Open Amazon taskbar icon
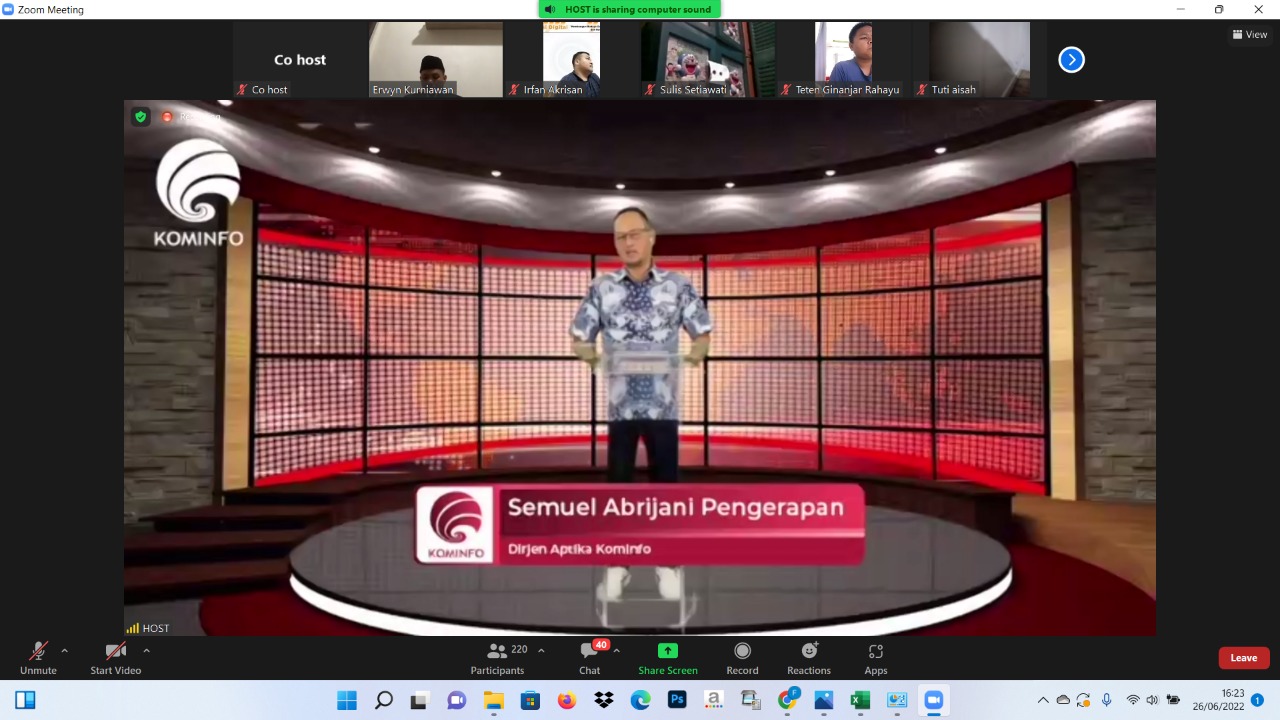The image size is (1280, 720). coord(713,700)
